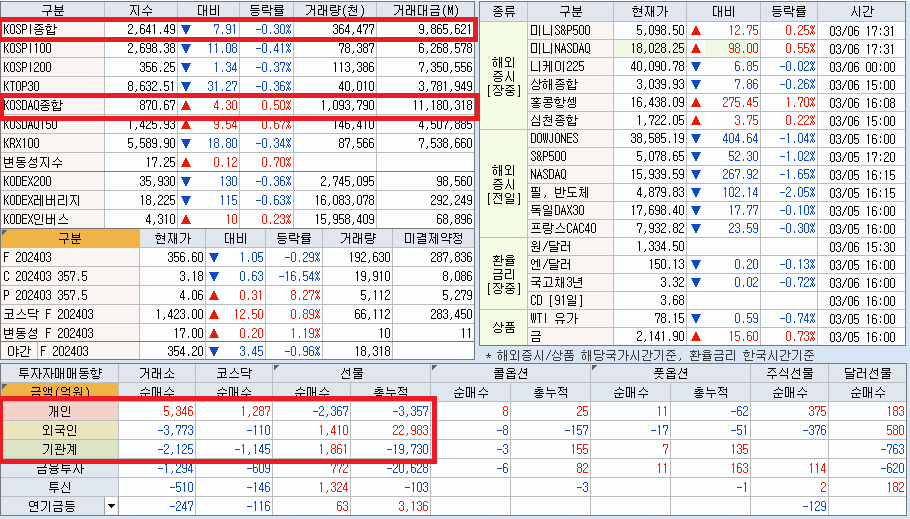Select the KOSPI200 index name

(27, 67)
